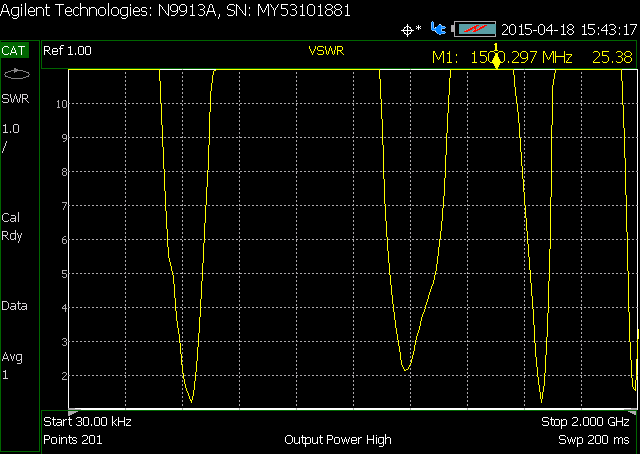This screenshot has height=454, width=640.
Task: Click the GPS crosshair status icon
Action: point(410,30)
